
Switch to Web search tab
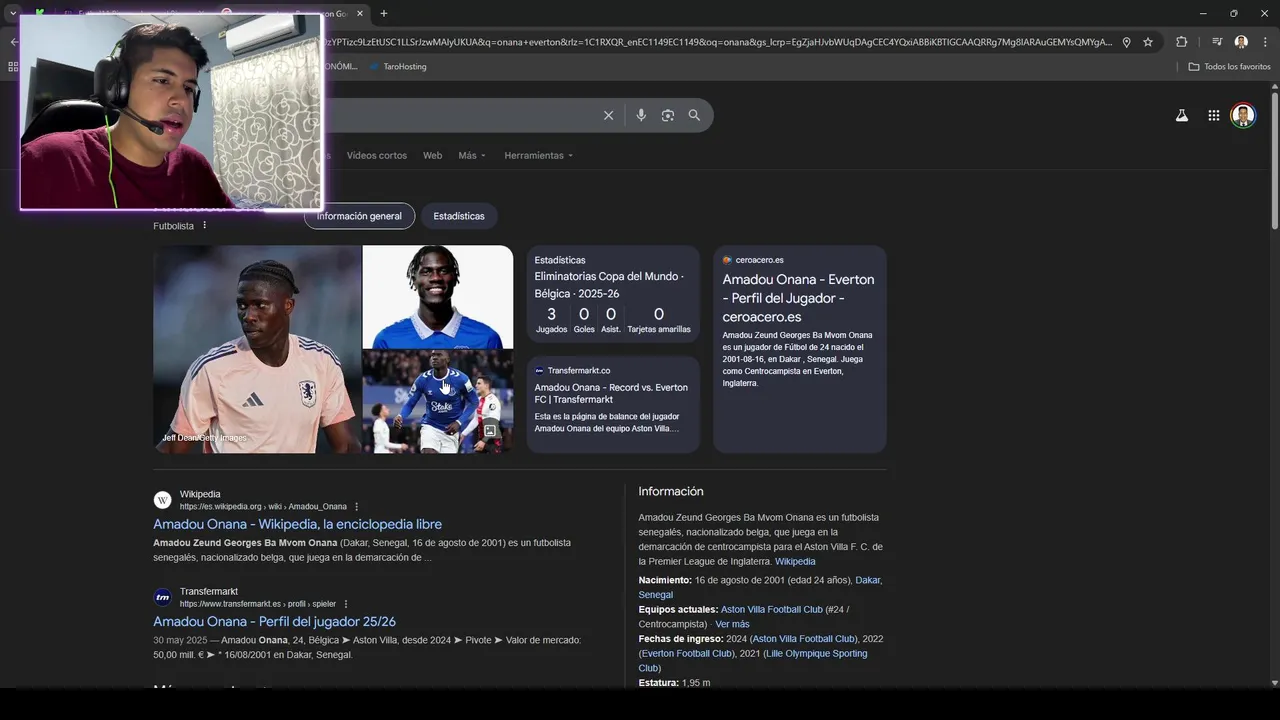pyautogui.click(x=432, y=155)
